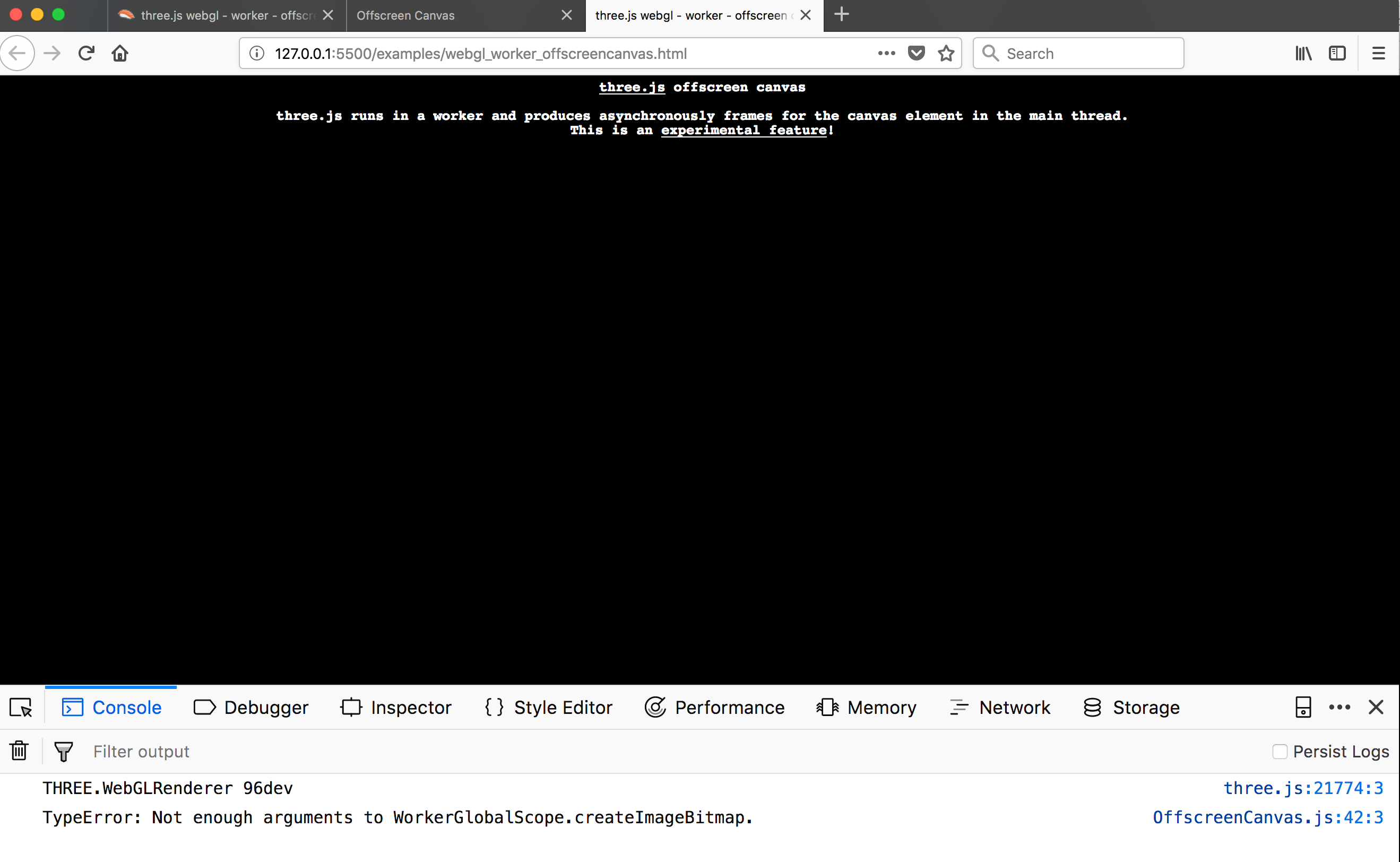The image size is (1400, 862).
Task: Show site information icon
Action: [257, 54]
